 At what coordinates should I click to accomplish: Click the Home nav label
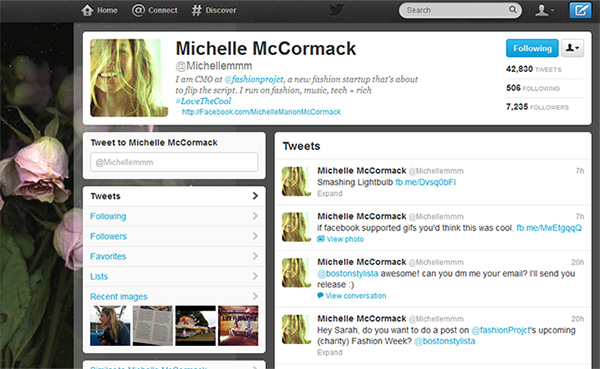point(107,10)
